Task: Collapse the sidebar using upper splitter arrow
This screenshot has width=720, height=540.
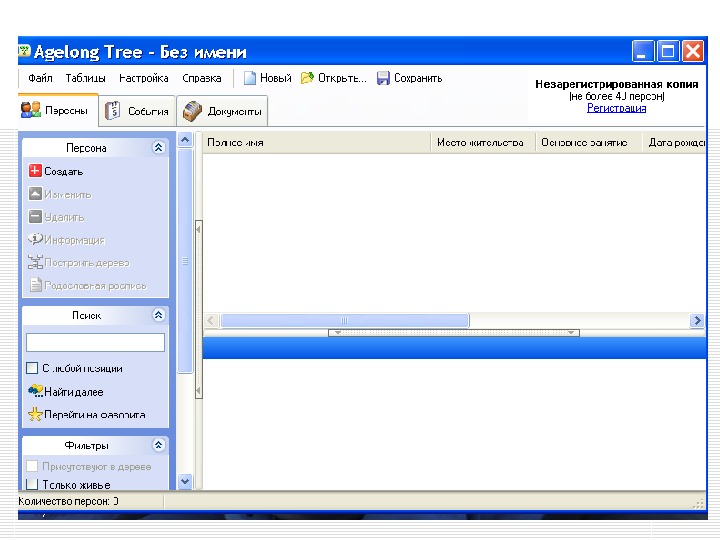Action: [x=198, y=228]
